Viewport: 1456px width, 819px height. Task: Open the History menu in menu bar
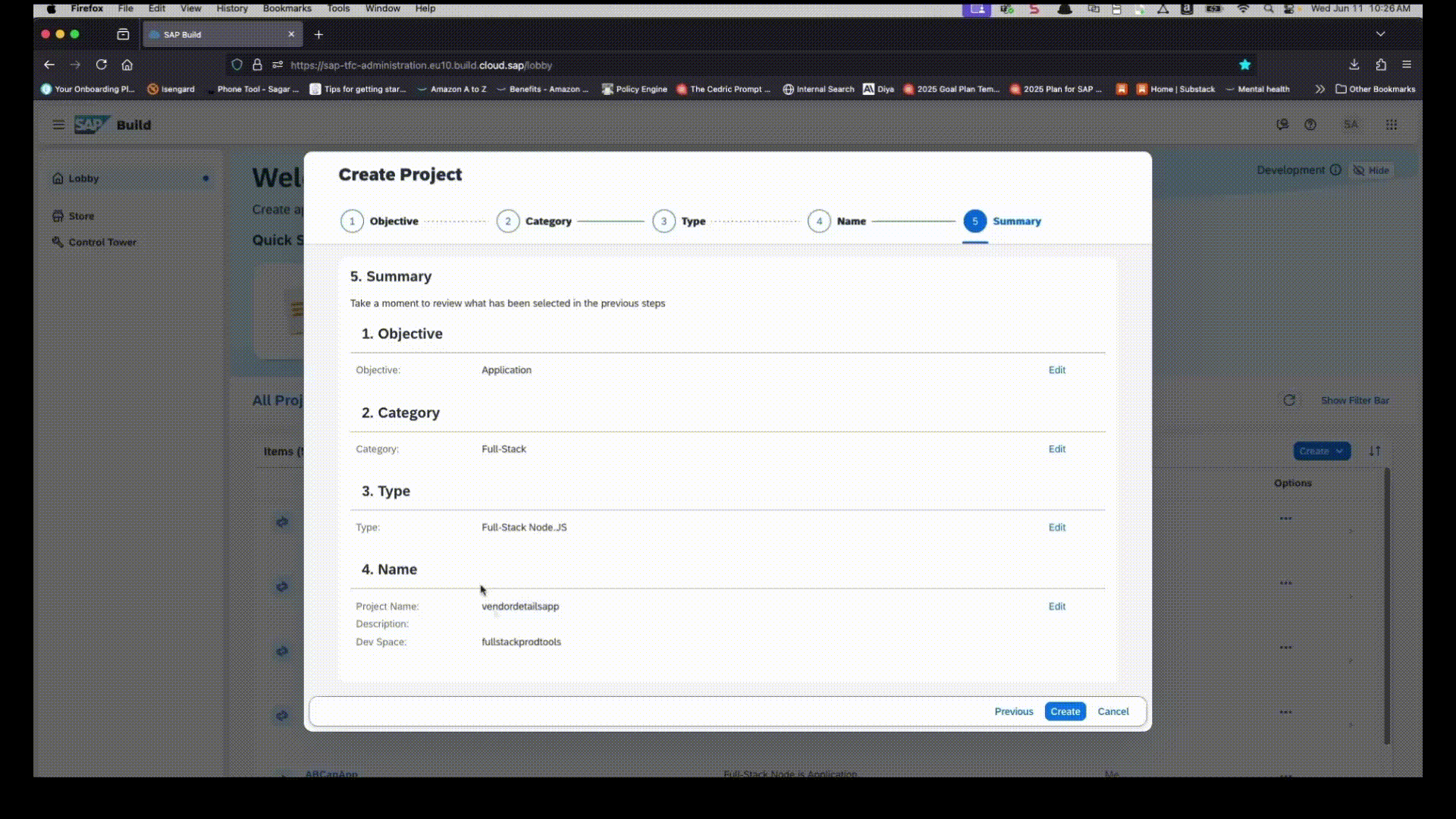coord(231,8)
